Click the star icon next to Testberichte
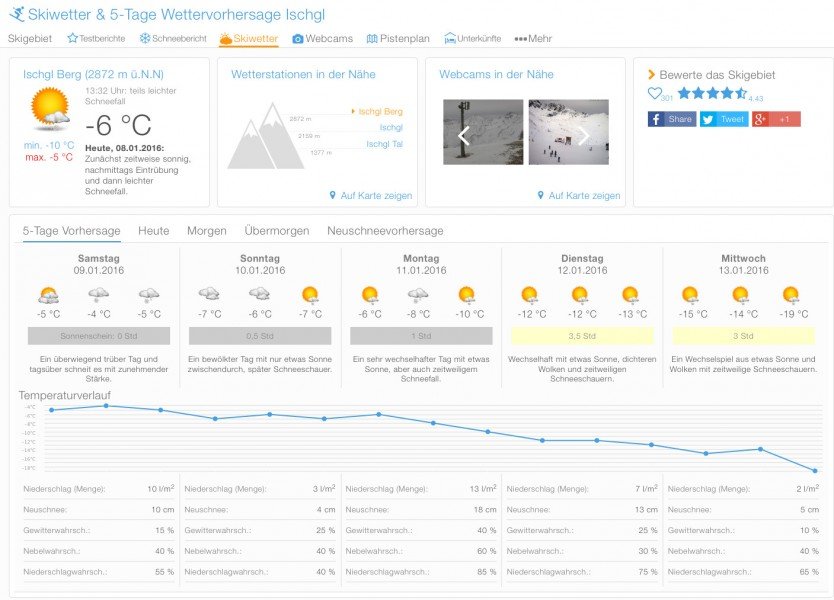 pos(72,38)
